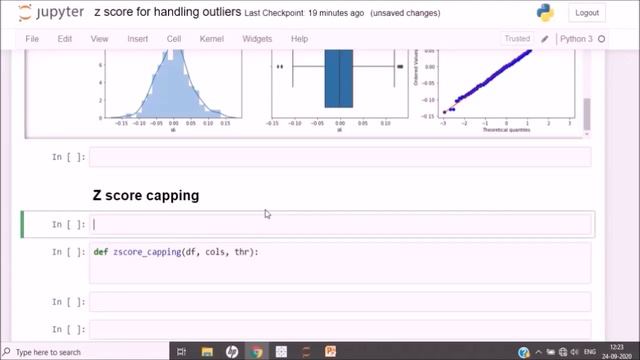
Task: Click the Type here to search box
Action: pos(85,352)
